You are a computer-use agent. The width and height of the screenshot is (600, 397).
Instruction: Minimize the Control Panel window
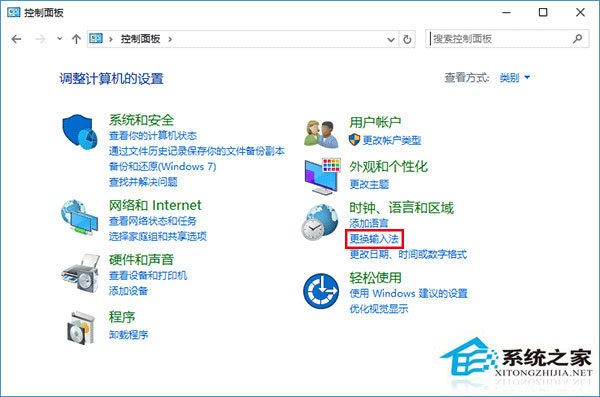507,12
